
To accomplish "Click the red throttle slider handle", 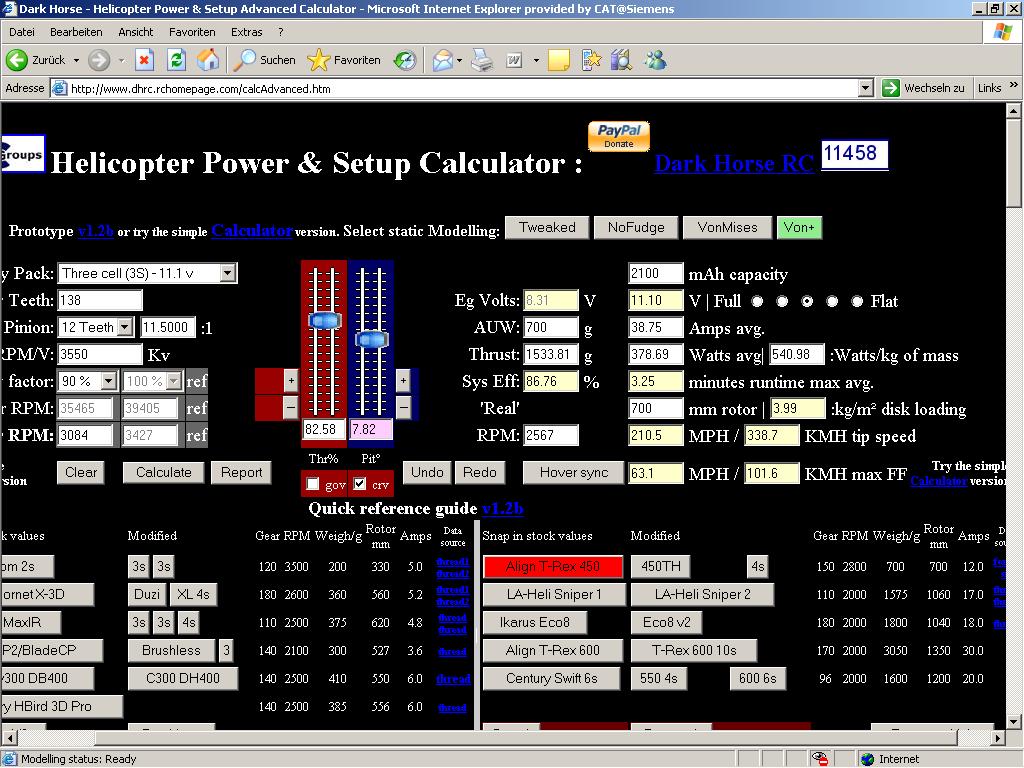I will point(325,320).
